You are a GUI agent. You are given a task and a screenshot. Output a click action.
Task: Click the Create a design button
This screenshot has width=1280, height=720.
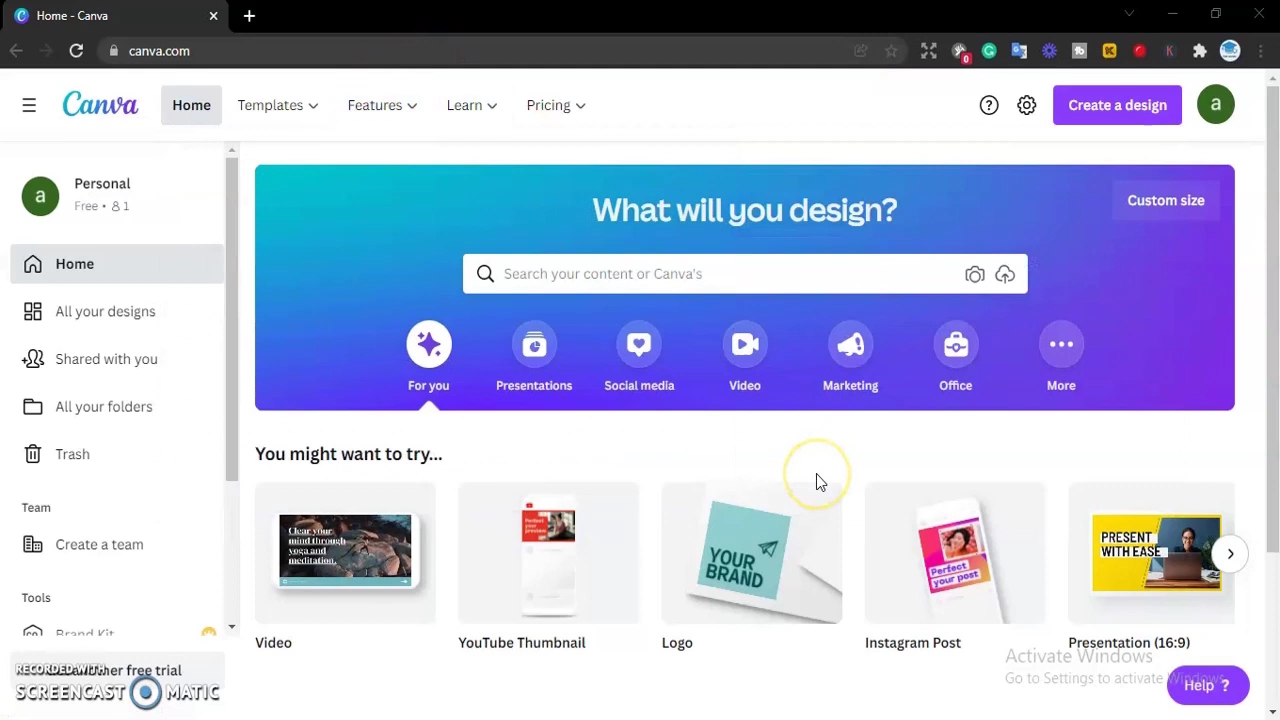tap(1117, 105)
